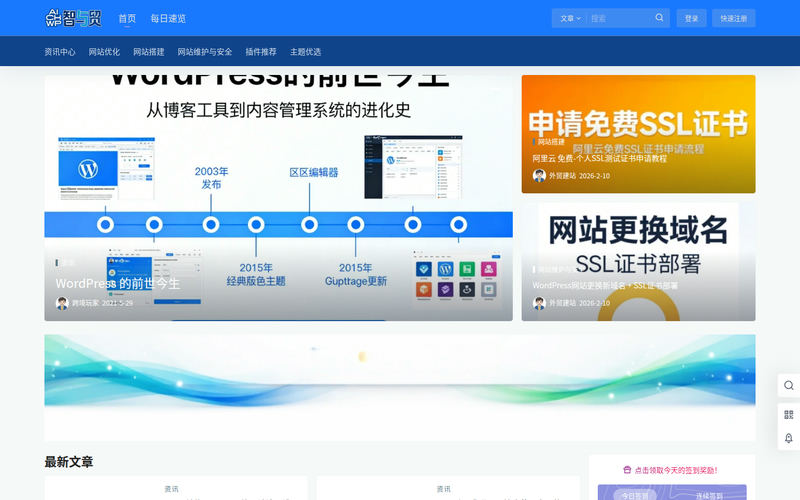Open 阿里云 免费-个人SSL测试证书申请教程 title
The height and width of the screenshot is (500, 800).
599,159
